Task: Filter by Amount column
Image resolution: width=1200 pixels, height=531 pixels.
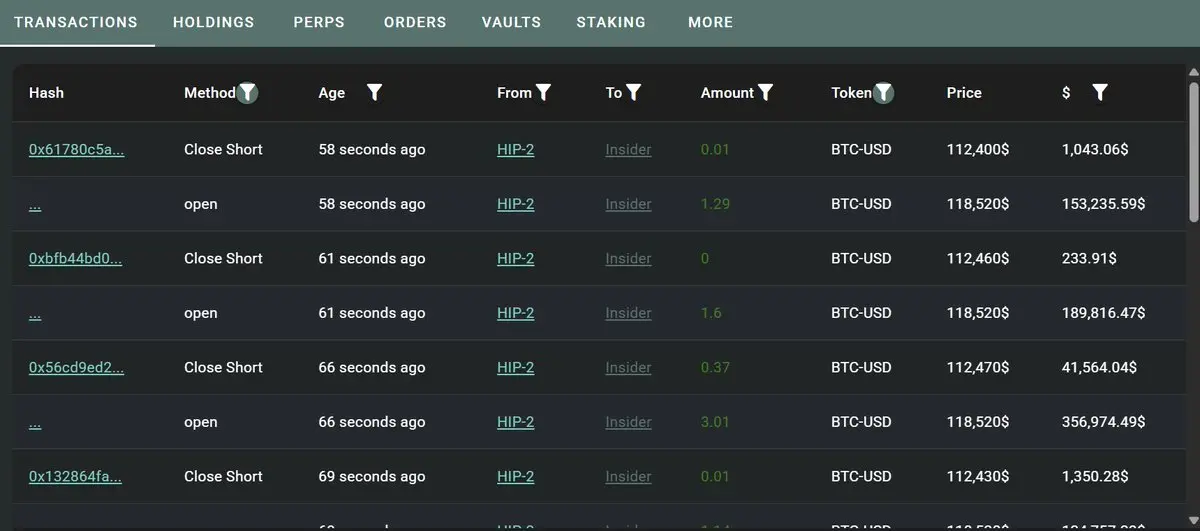Action: [x=766, y=93]
